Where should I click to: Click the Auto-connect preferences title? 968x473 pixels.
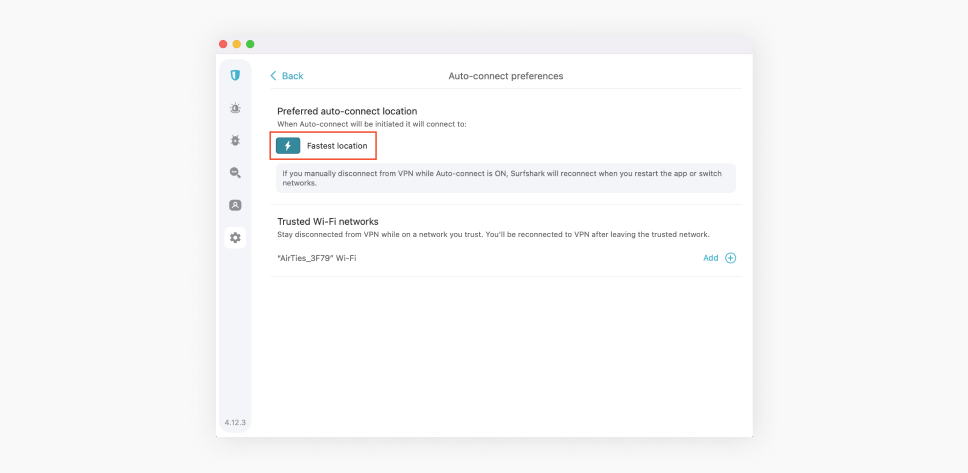(506, 76)
